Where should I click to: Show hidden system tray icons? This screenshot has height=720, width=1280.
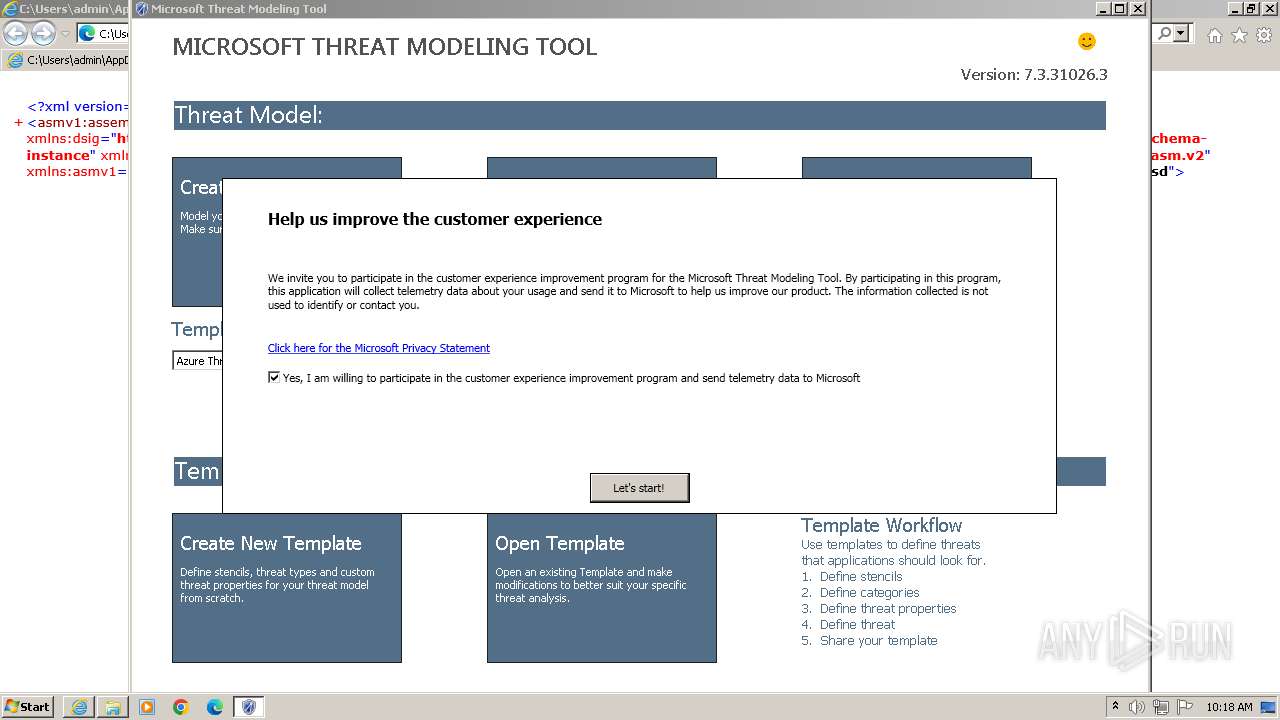pos(1115,707)
